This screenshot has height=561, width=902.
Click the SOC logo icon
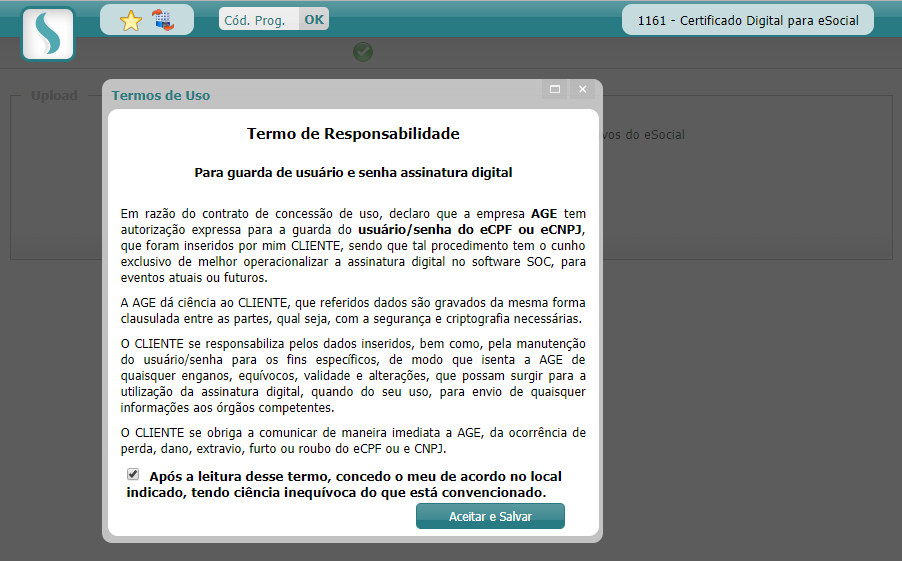[x=48, y=34]
